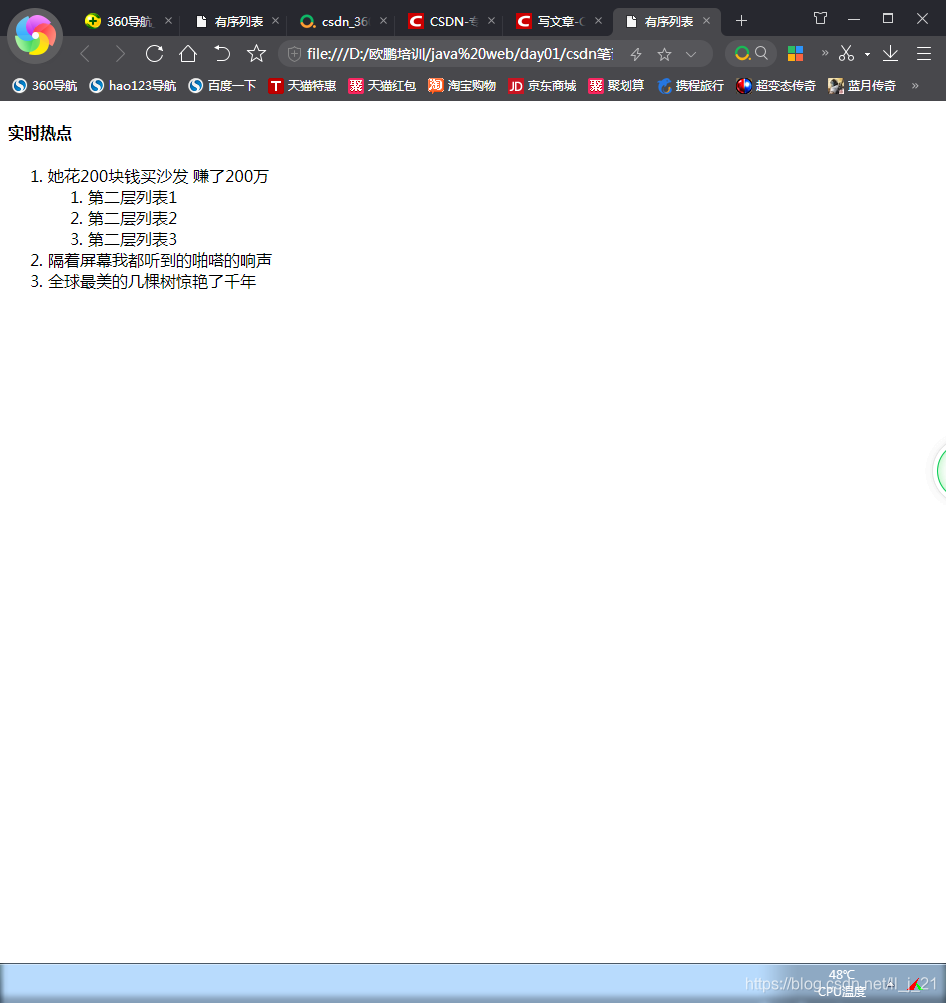
Task: Click the CPU温度 48℃ status indicator
Action: point(841,983)
